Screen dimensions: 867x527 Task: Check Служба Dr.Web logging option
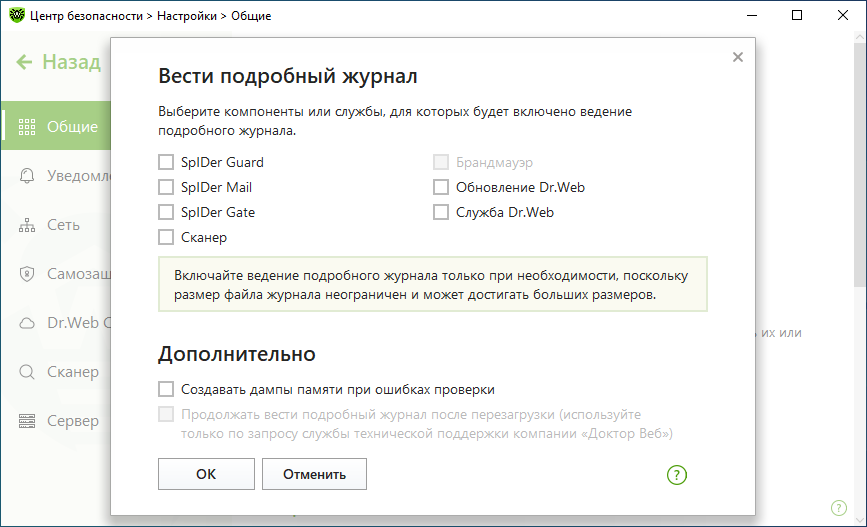click(x=441, y=212)
